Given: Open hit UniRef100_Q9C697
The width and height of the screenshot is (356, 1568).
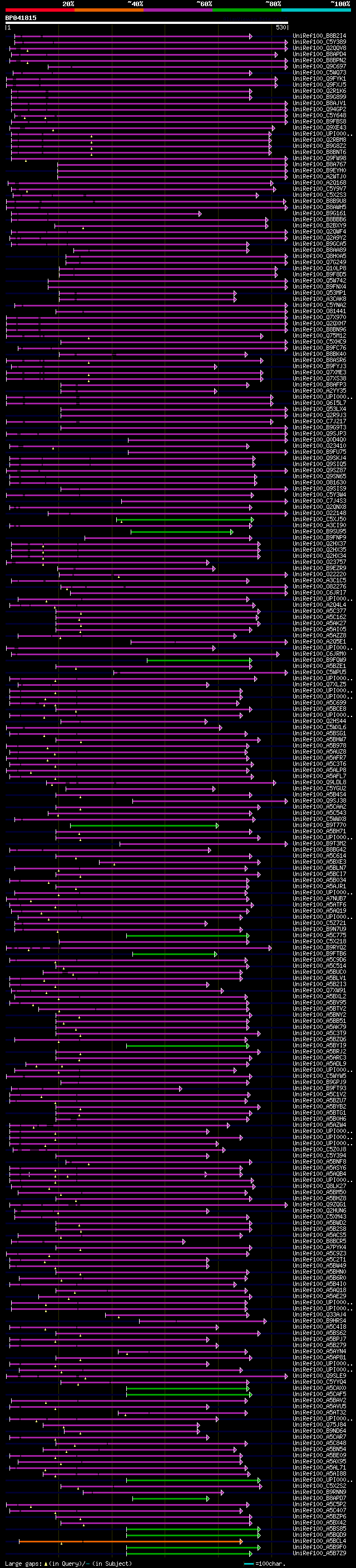Looking at the screenshot, I should coord(319,66).
